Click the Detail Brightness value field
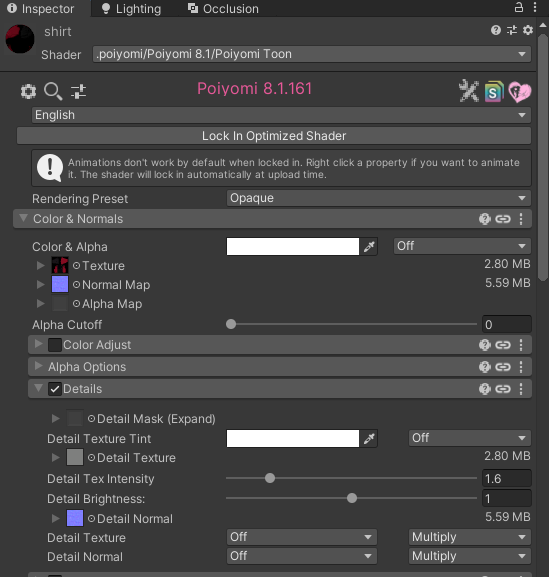 (507, 498)
